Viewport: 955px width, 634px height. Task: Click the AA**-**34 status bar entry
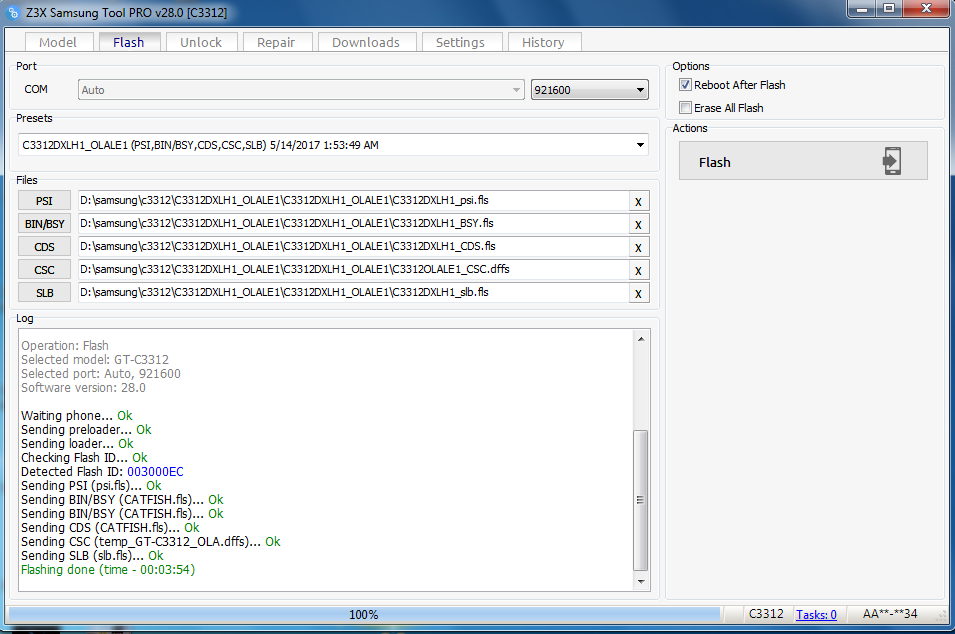pos(890,614)
